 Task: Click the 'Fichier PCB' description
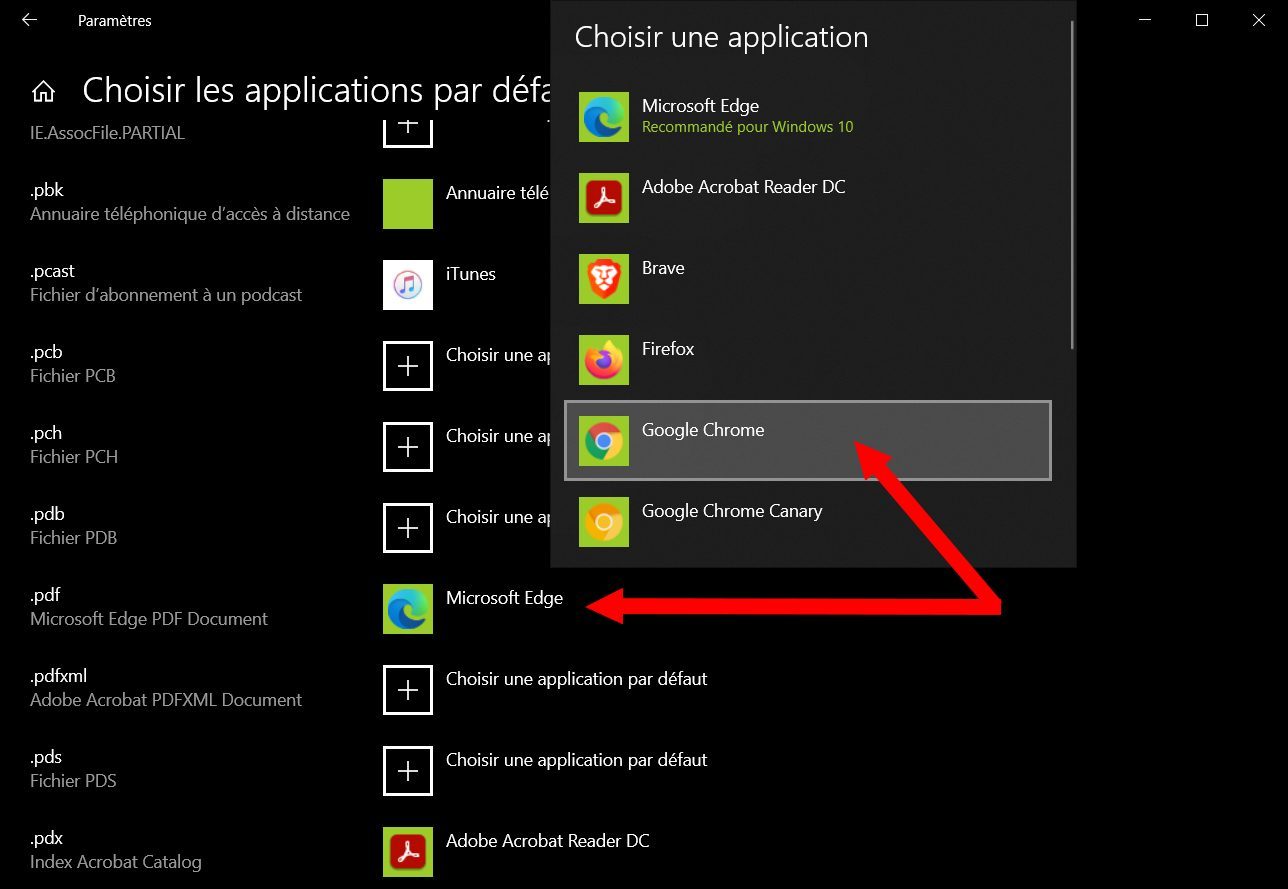(x=73, y=376)
